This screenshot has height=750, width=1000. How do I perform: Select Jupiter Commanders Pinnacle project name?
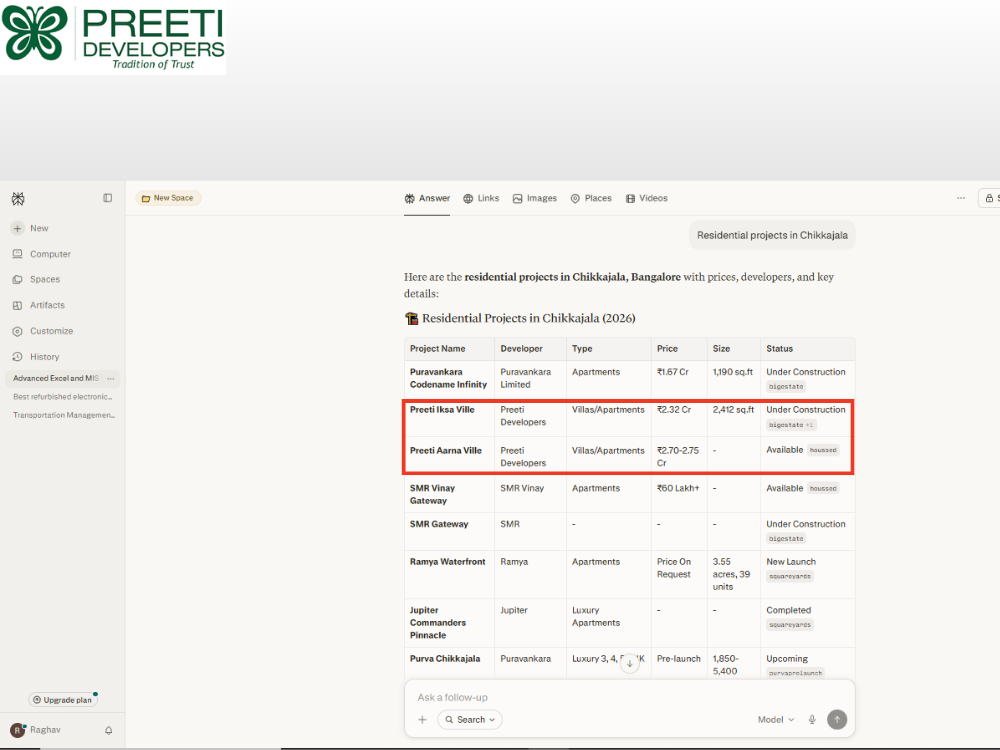click(x=438, y=622)
